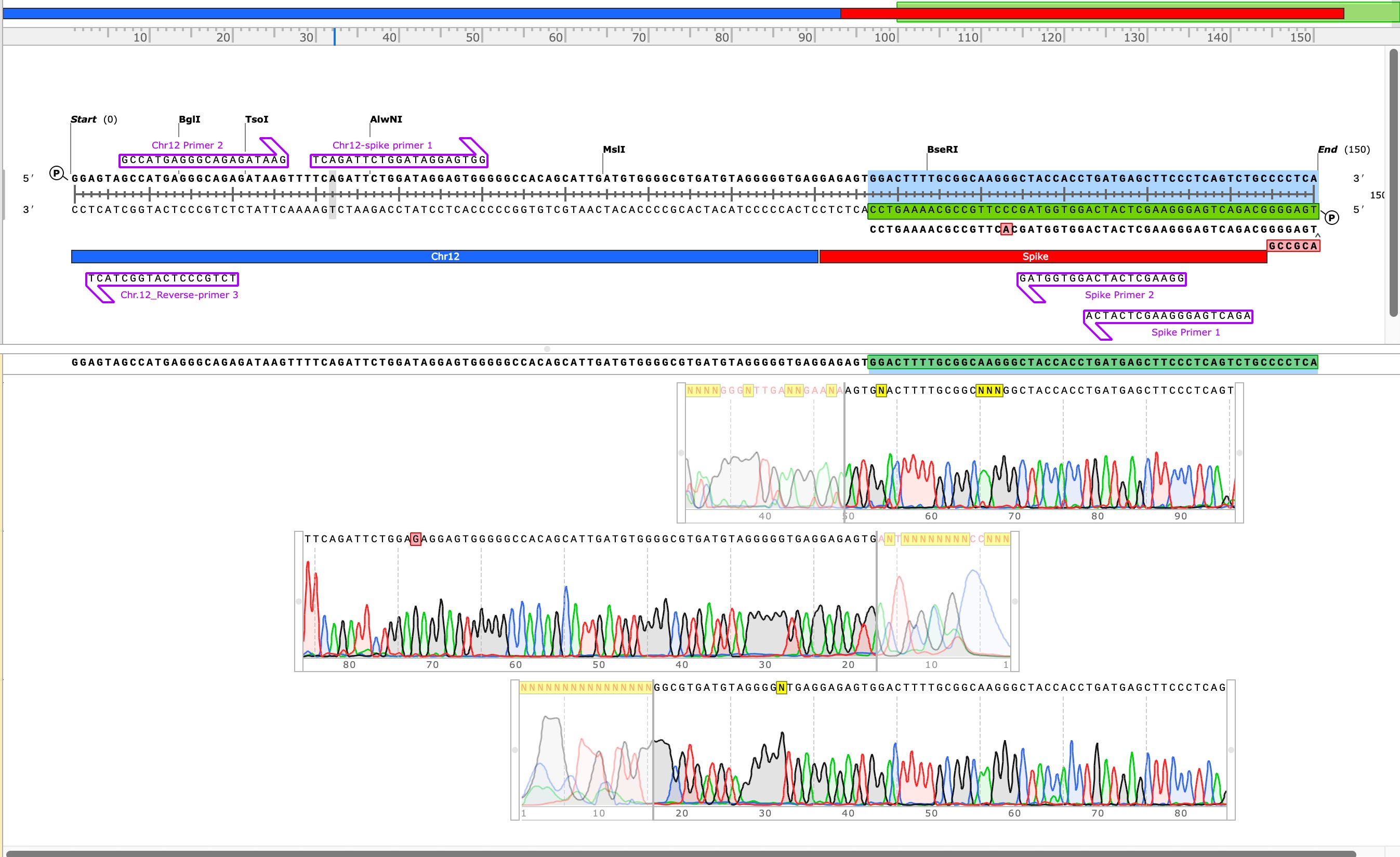The height and width of the screenshot is (857, 1400).
Task: Click the left handle of the third chromatogram trace
Action: tap(515, 749)
